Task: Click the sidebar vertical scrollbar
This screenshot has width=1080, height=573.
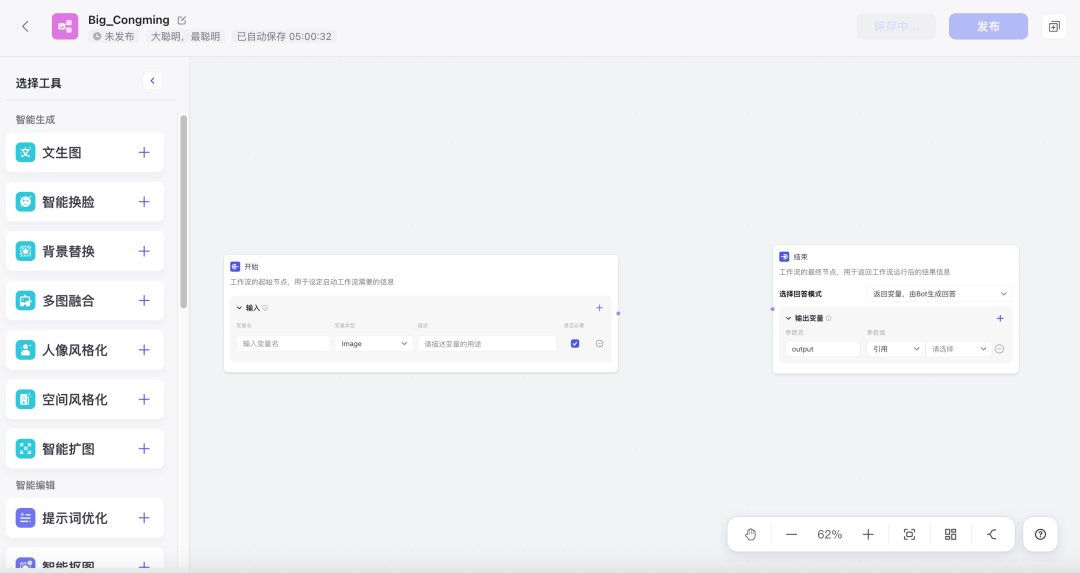Action: pos(183,211)
